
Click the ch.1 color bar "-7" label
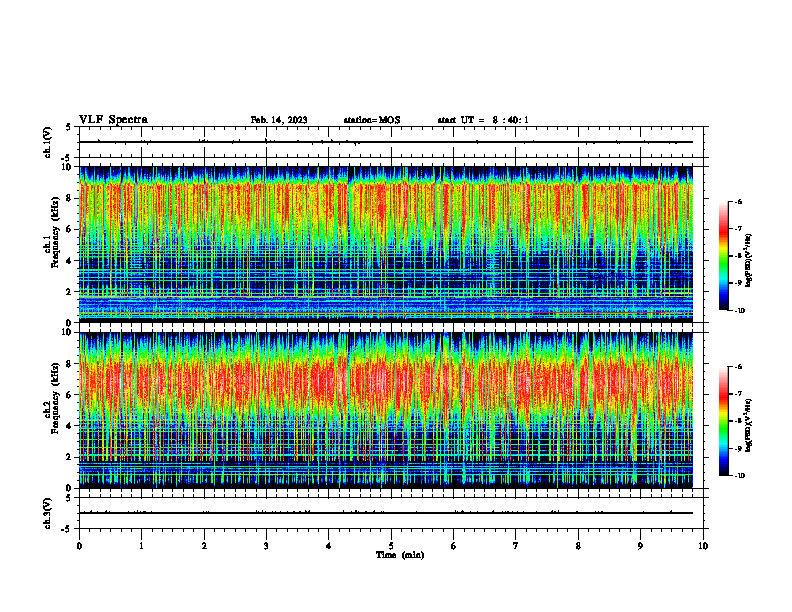click(x=738, y=229)
